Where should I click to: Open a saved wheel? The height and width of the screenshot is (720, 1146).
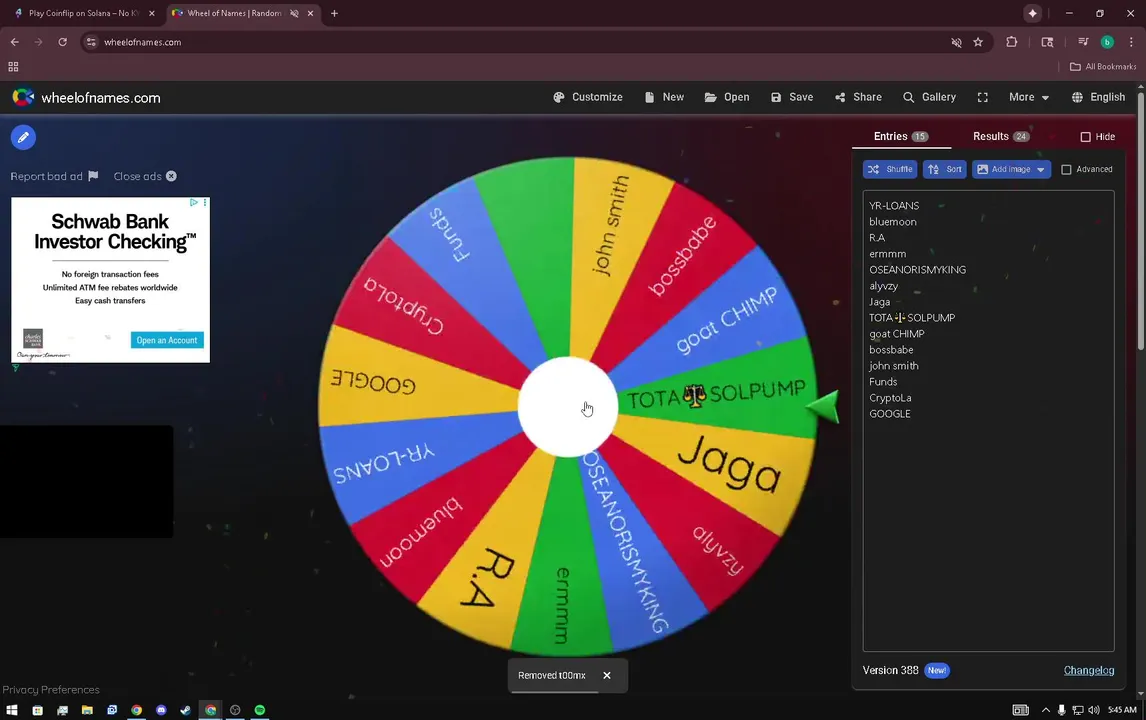tap(727, 97)
